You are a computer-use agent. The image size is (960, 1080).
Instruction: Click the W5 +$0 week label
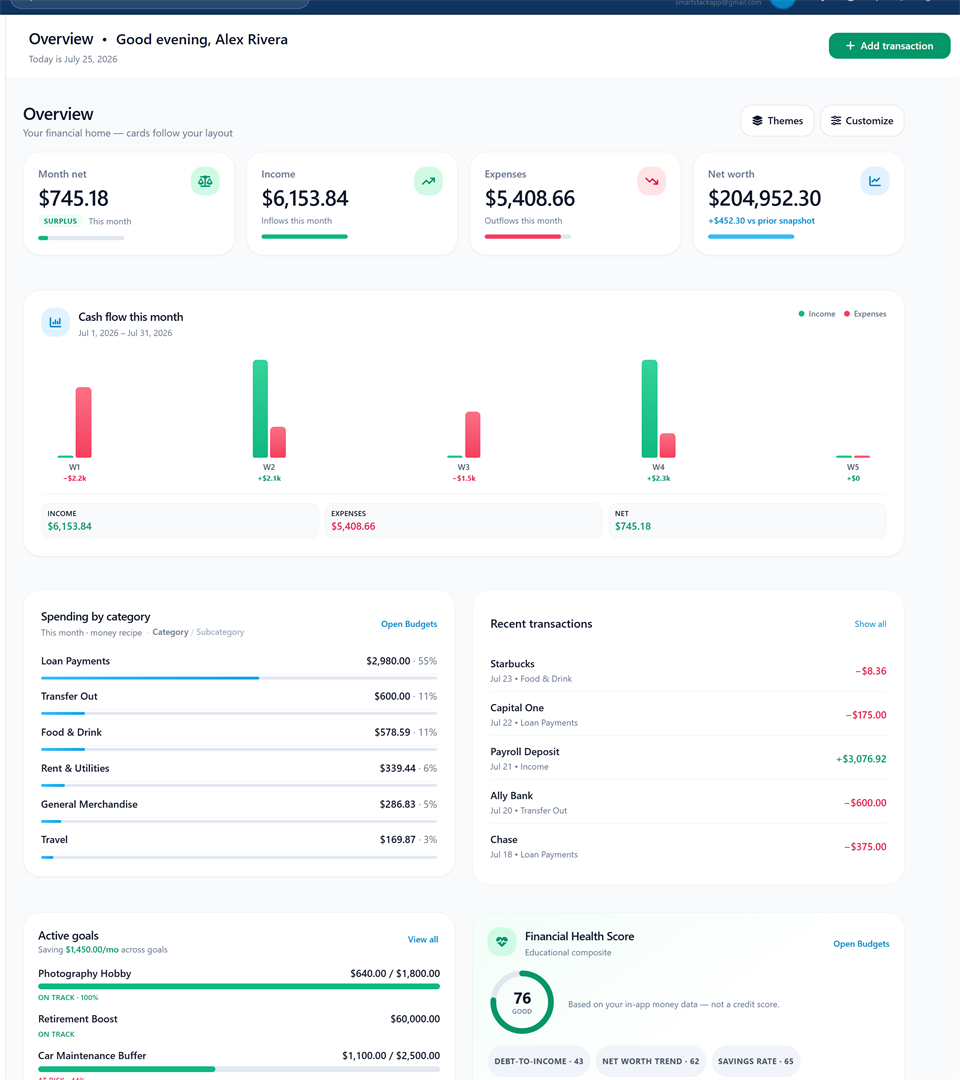tap(853, 472)
